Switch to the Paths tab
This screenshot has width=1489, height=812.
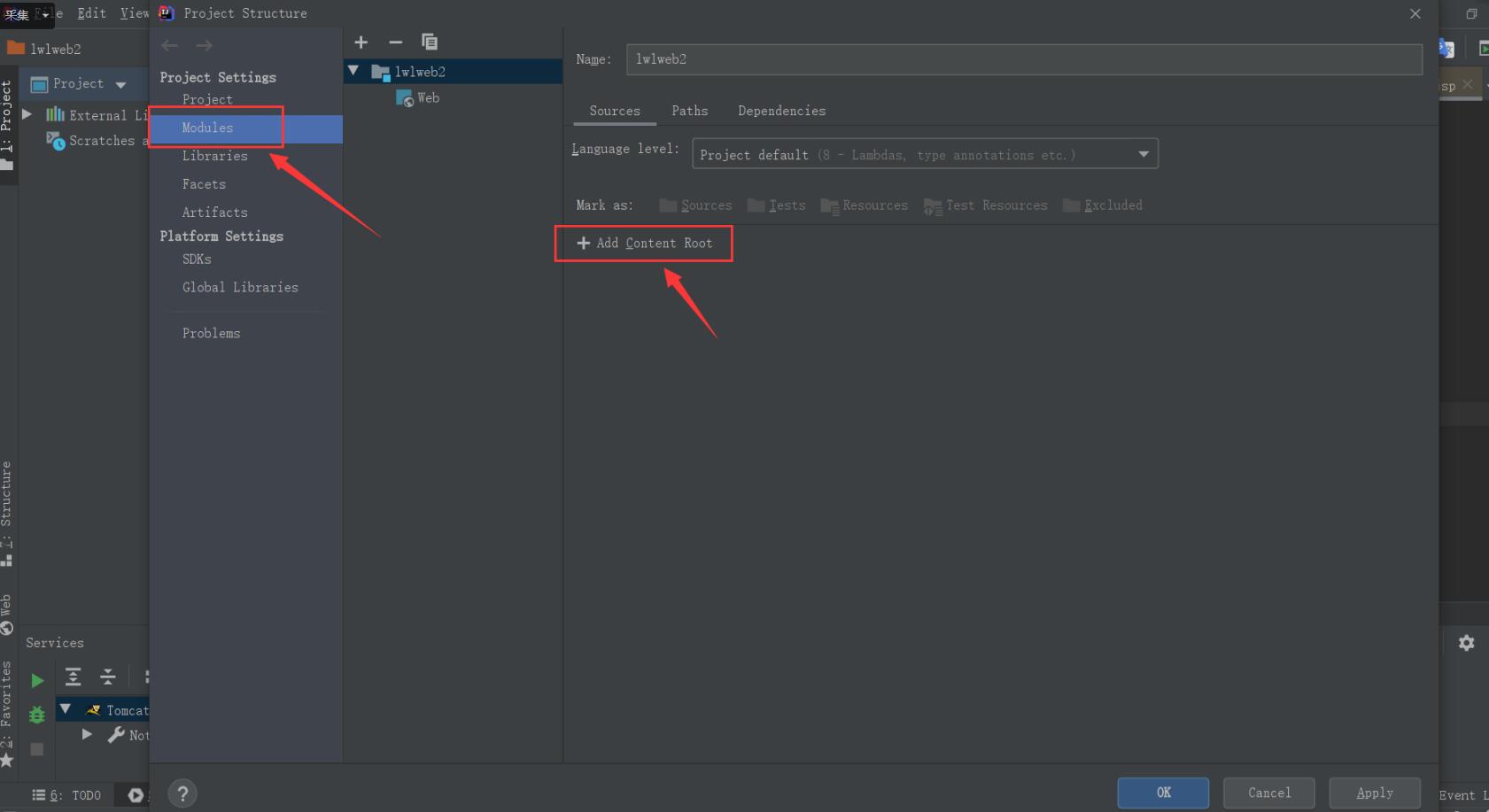coord(690,111)
